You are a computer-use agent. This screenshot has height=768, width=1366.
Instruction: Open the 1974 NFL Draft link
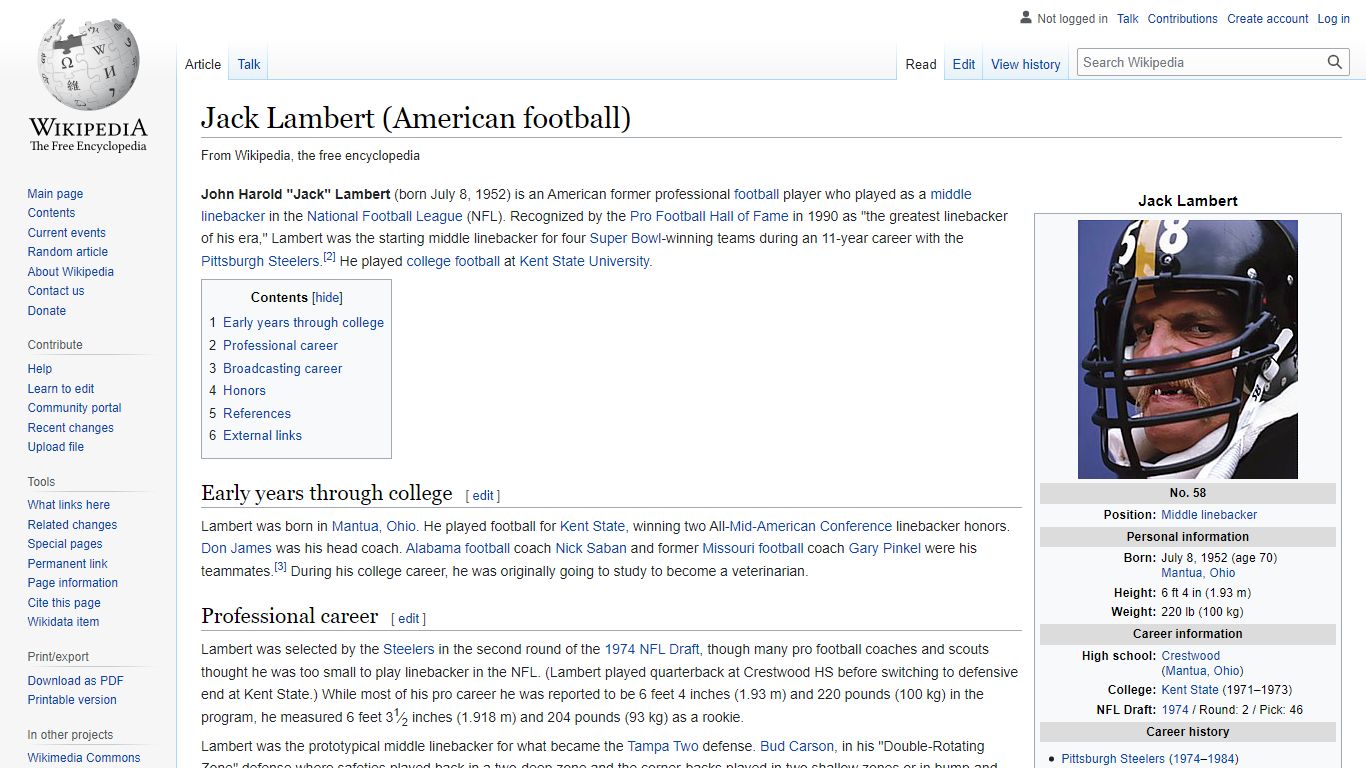pos(652,650)
